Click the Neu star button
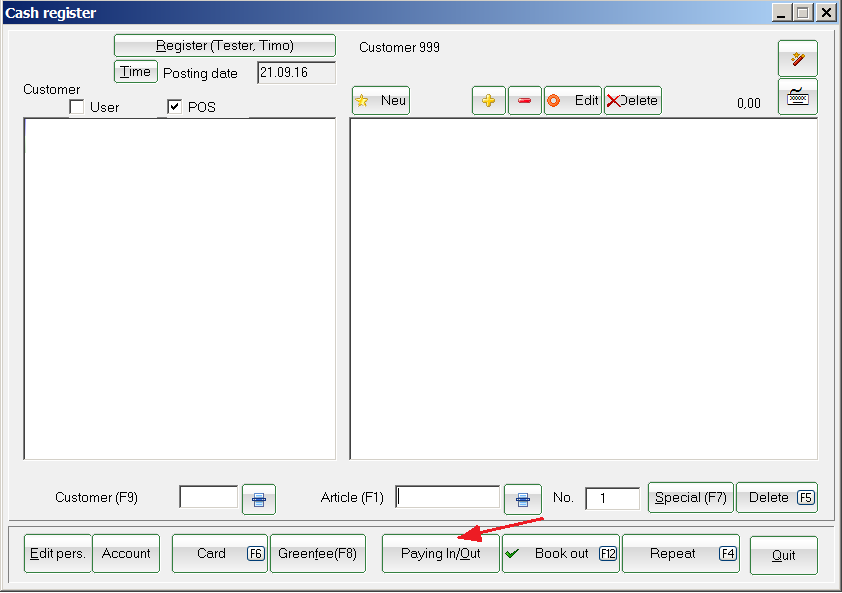 381,100
